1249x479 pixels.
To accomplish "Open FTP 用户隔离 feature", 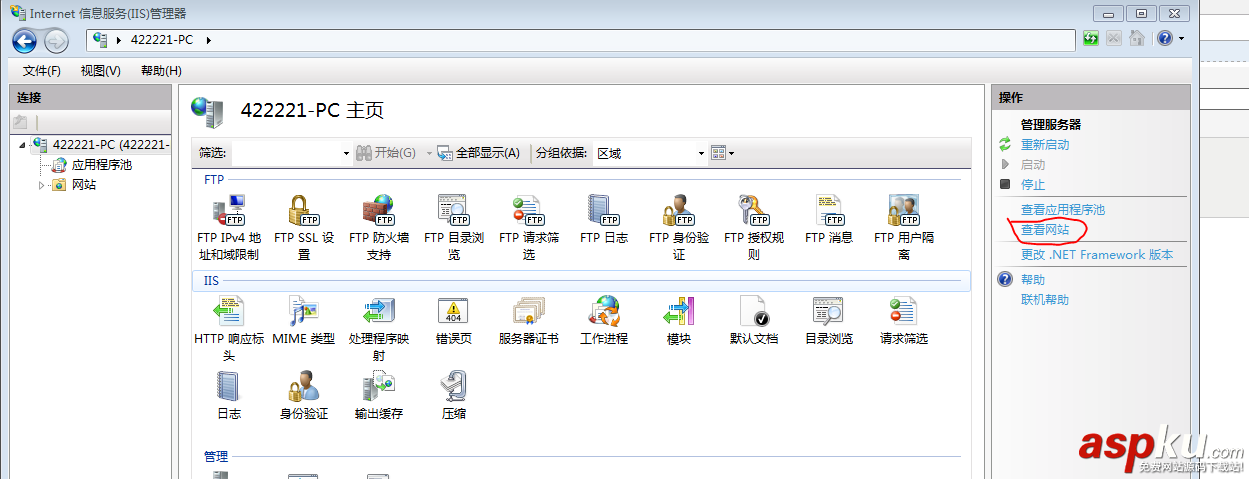I will click(x=904, y=228).
